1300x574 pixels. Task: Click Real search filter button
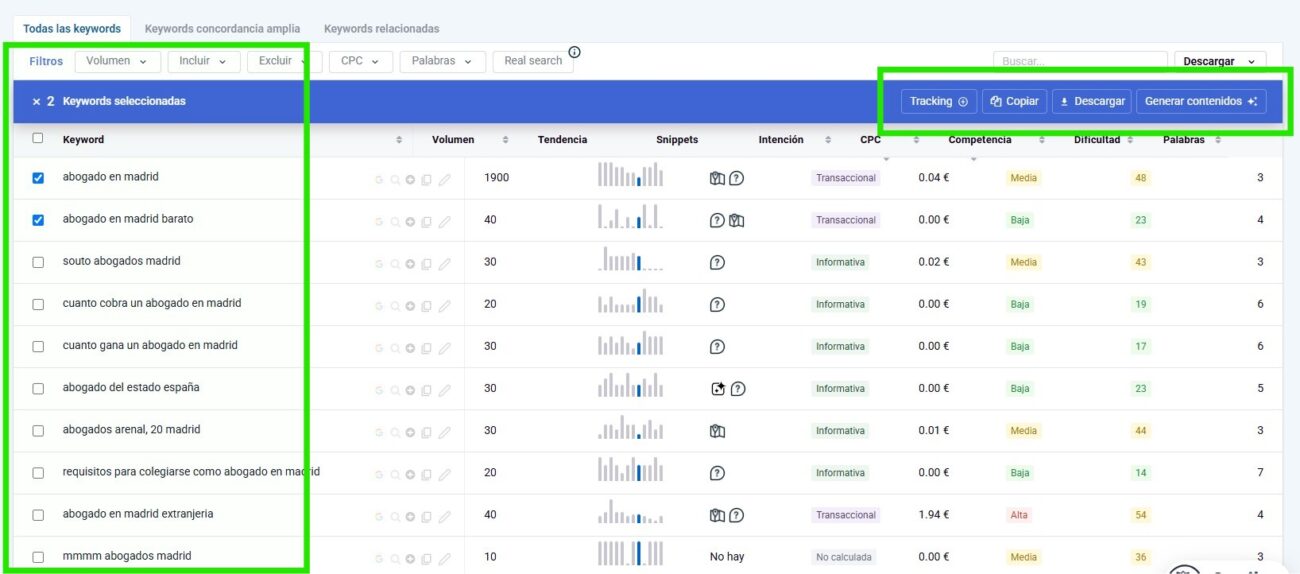(533, 61)
